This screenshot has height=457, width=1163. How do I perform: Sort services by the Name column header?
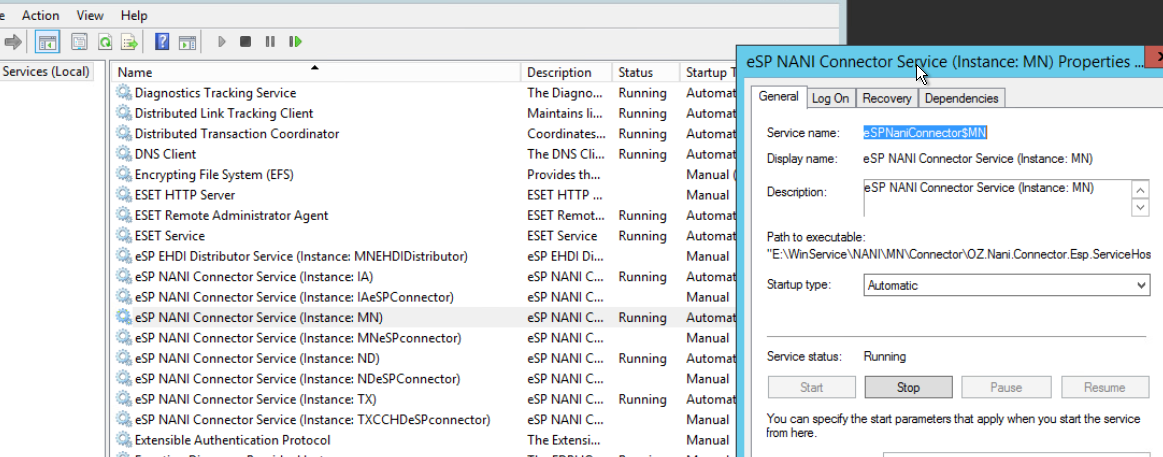click(315, 72)
